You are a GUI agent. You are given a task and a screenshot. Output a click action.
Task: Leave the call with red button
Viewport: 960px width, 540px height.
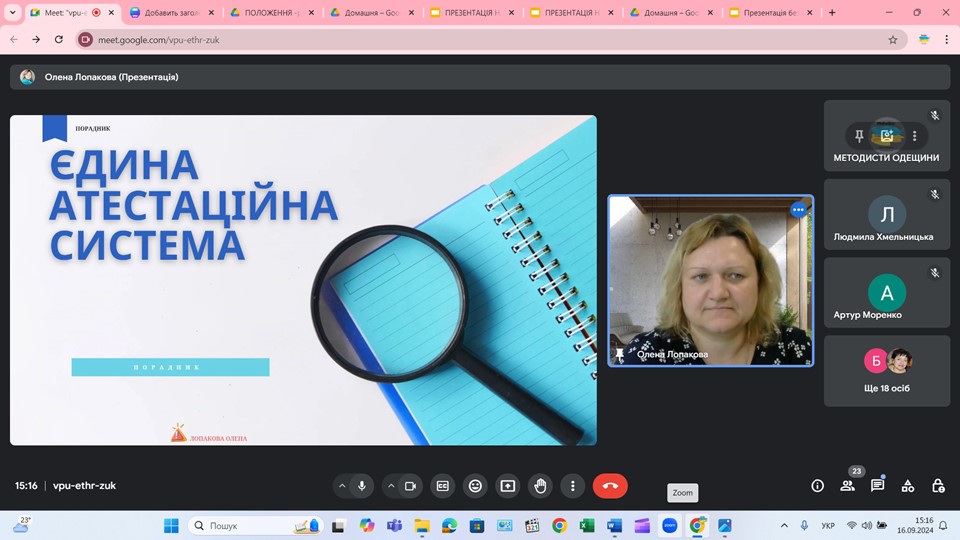coord(610,486)
